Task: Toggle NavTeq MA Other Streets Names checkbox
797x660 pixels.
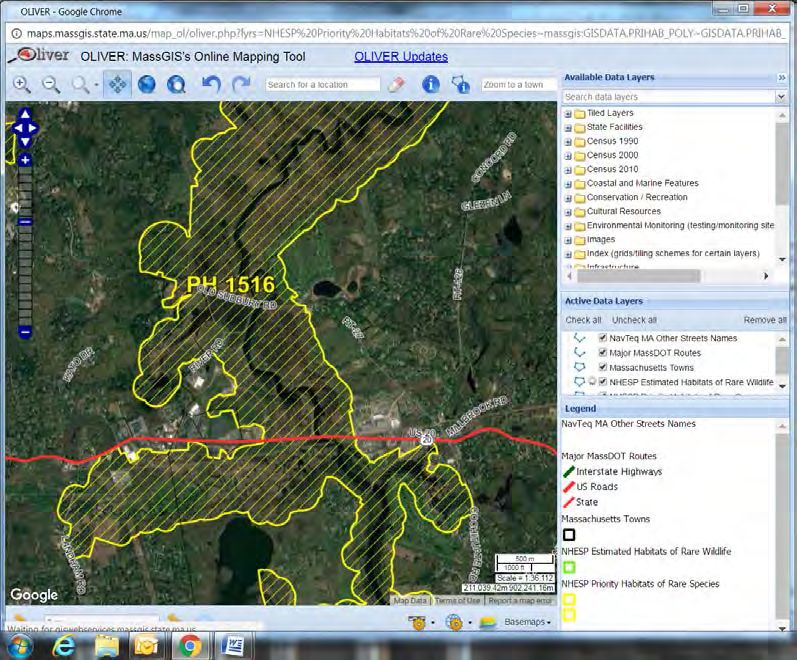Action: pyautogui.click(x=603, y=338)
